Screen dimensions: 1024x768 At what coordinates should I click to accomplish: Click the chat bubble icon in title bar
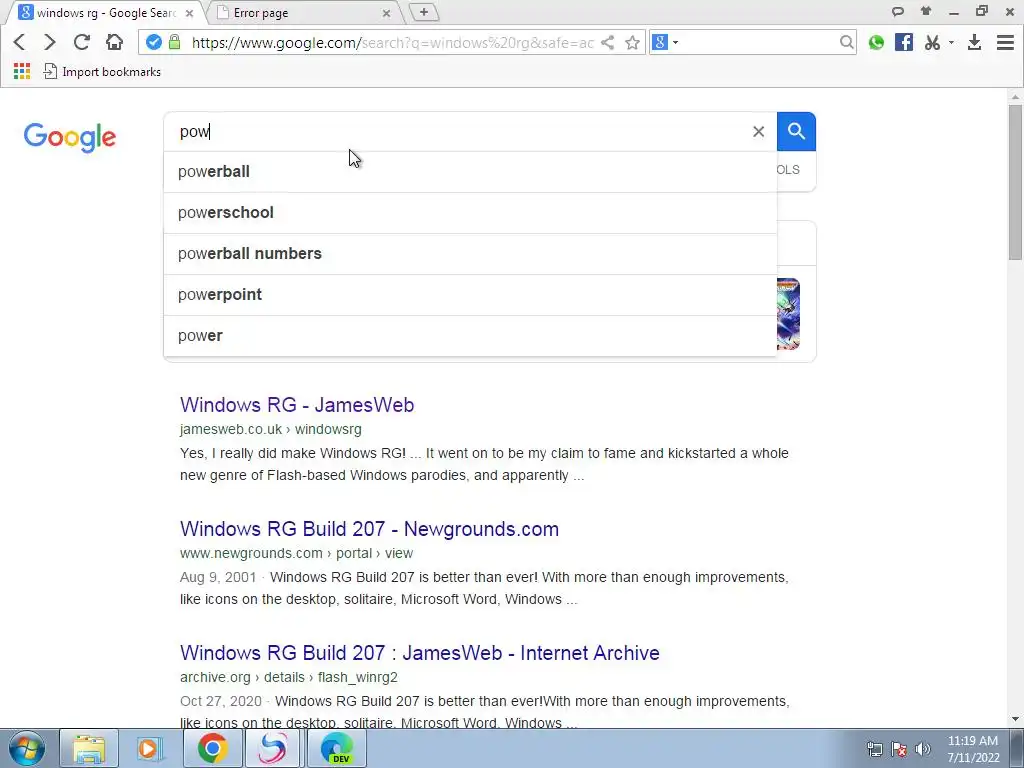pos(898,12)
